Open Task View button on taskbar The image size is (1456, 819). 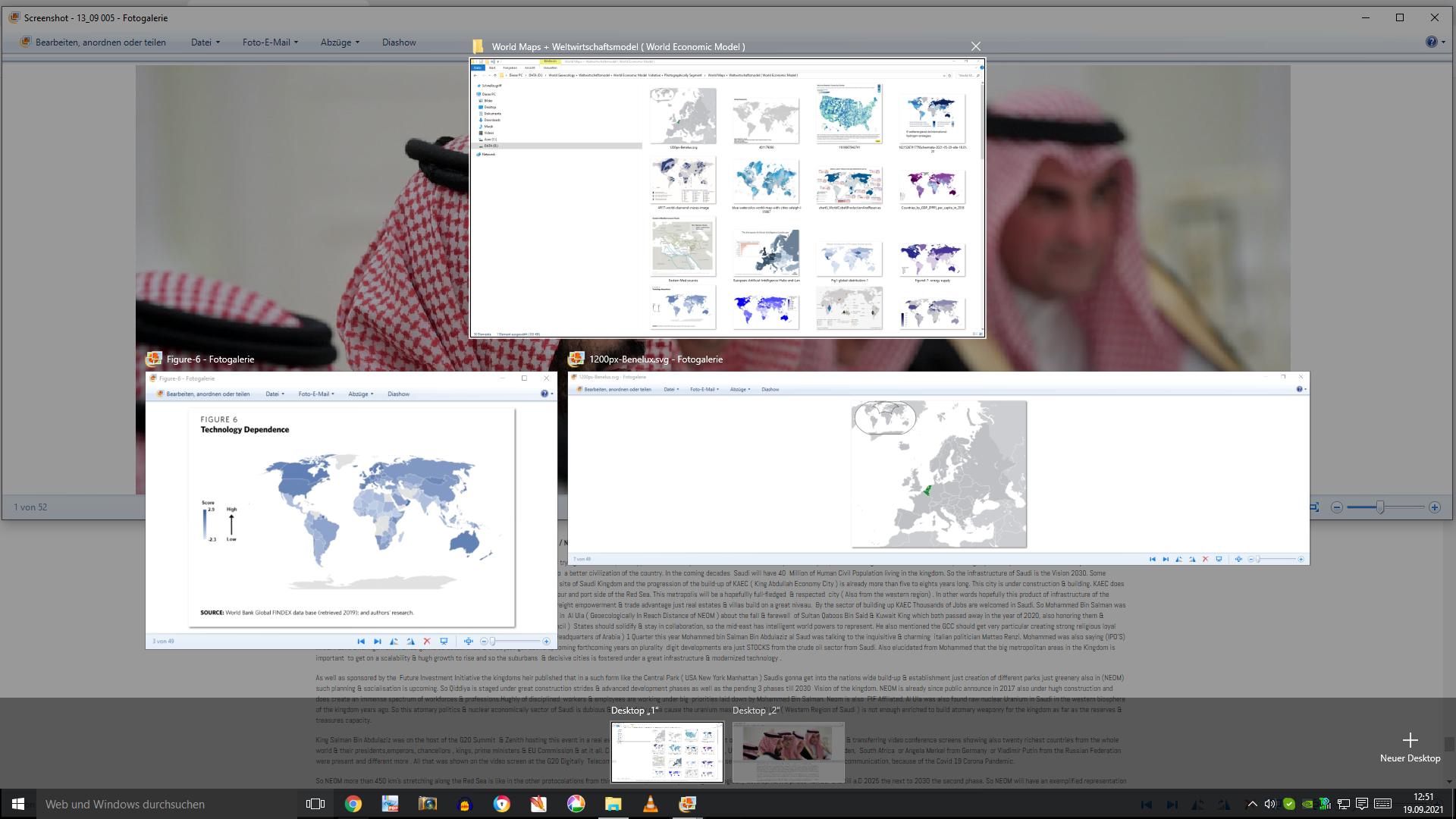click(315, 804)
